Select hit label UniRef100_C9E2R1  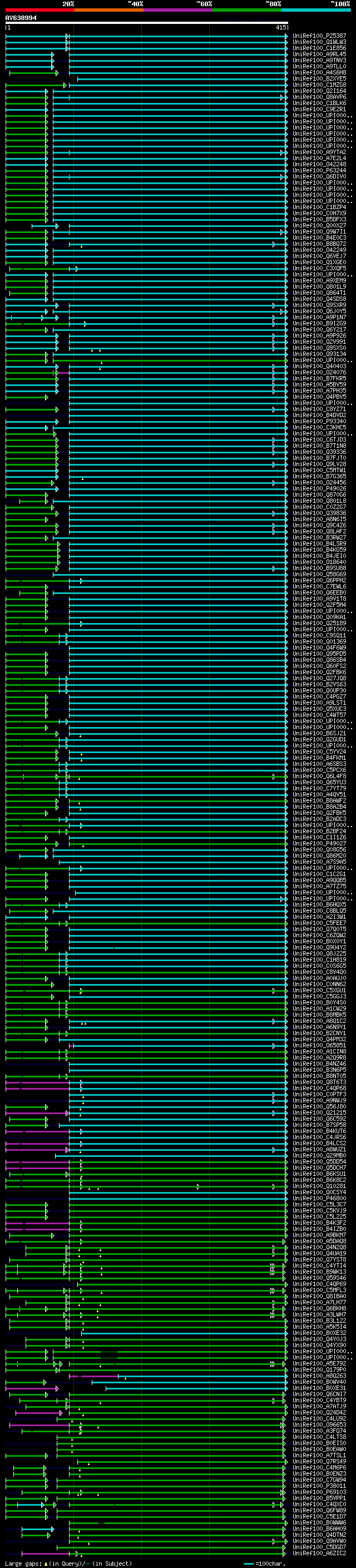[x=319, y=109]
